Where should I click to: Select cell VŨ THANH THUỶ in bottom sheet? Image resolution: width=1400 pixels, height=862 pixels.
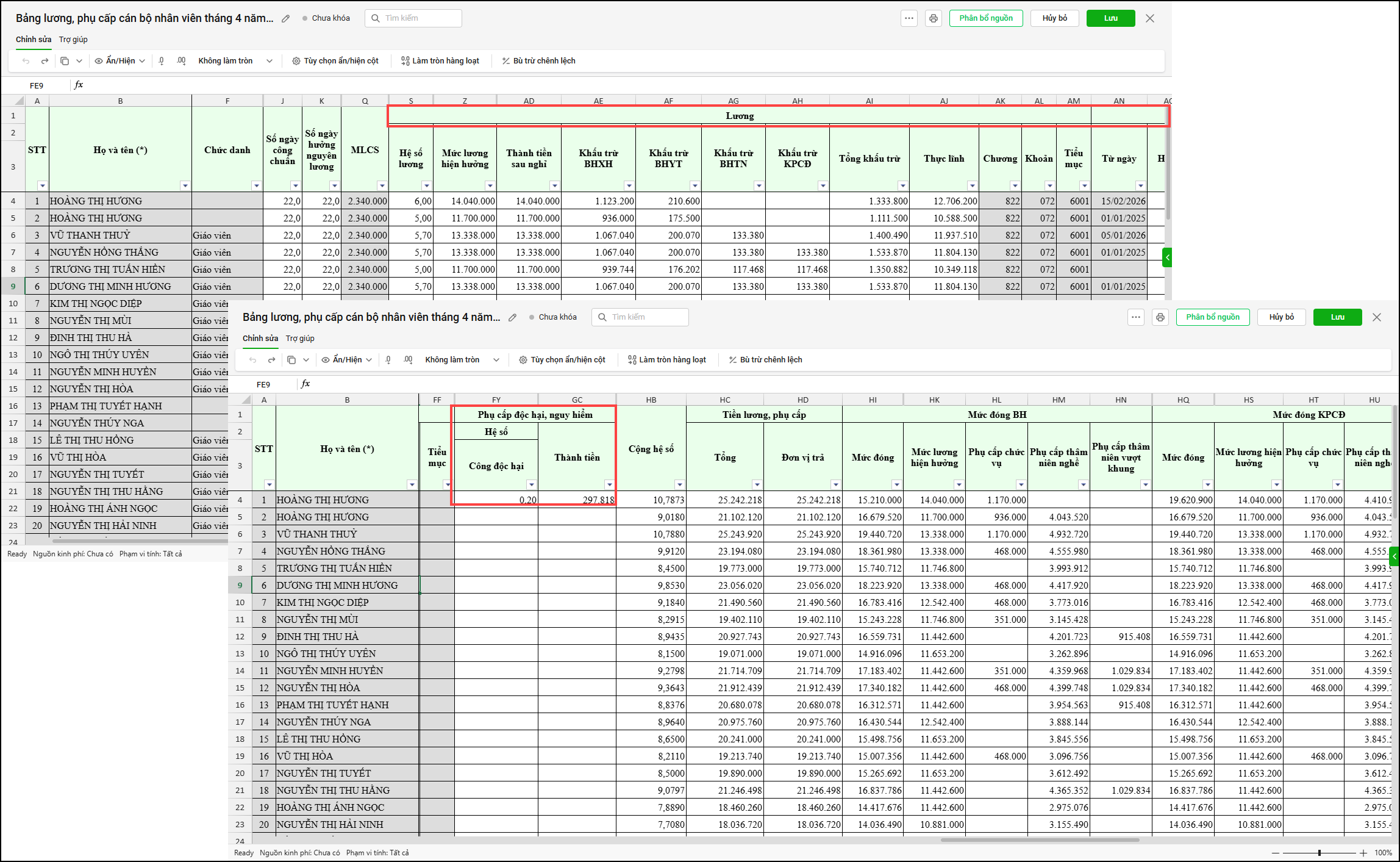click(x=348, y=534)
